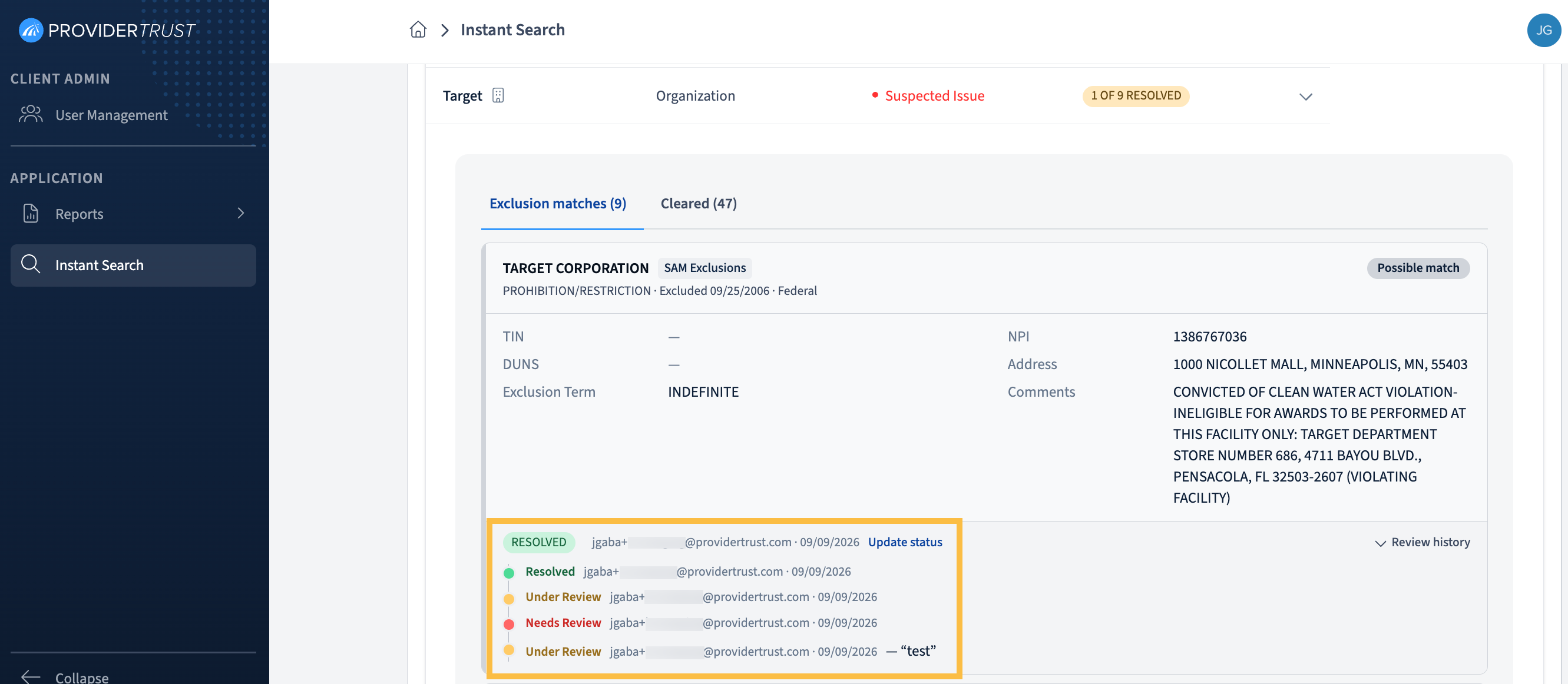Click the Collapse arrow icon
The width and height of the screenshot is (1568, 684).
click(x=31, y=677)
